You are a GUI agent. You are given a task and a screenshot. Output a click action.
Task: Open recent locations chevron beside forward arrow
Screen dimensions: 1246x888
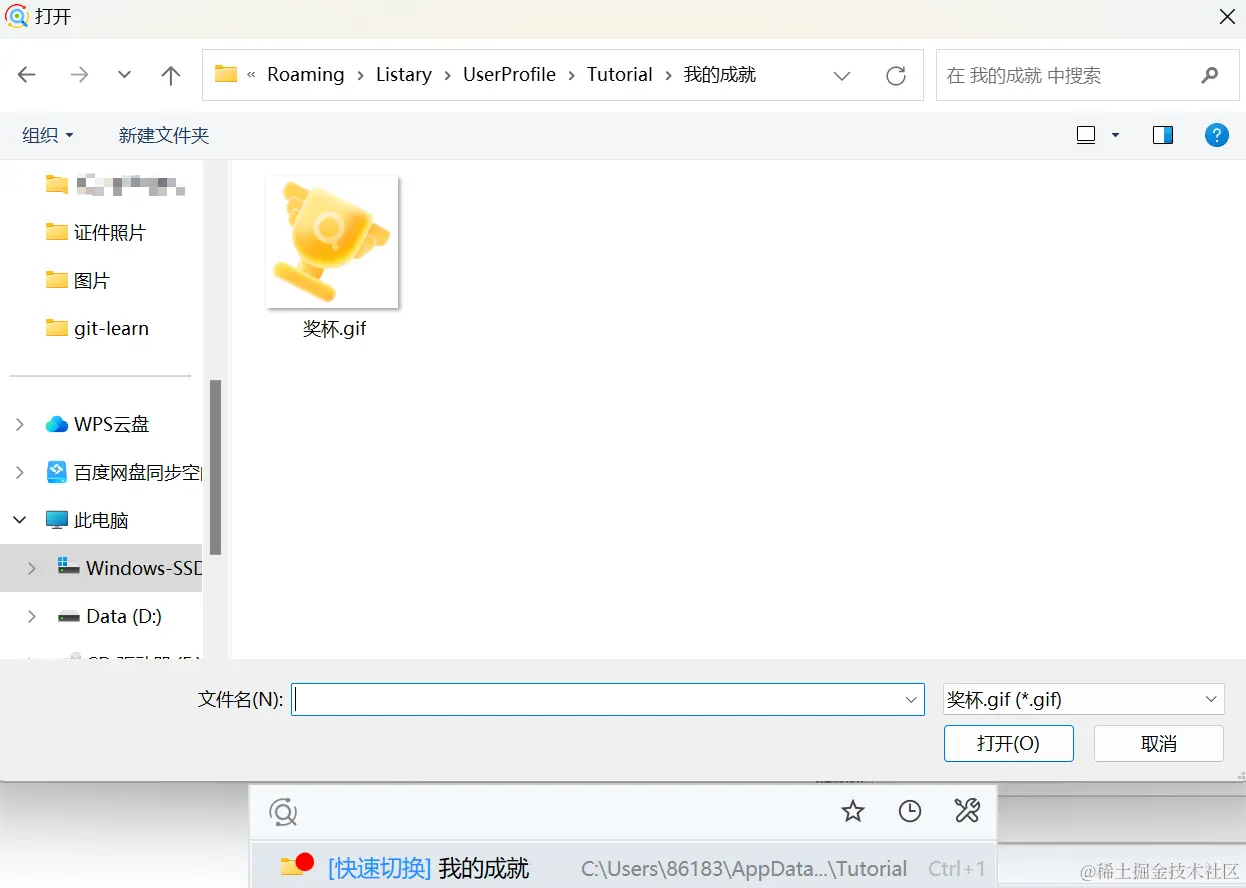click(124, 75)
